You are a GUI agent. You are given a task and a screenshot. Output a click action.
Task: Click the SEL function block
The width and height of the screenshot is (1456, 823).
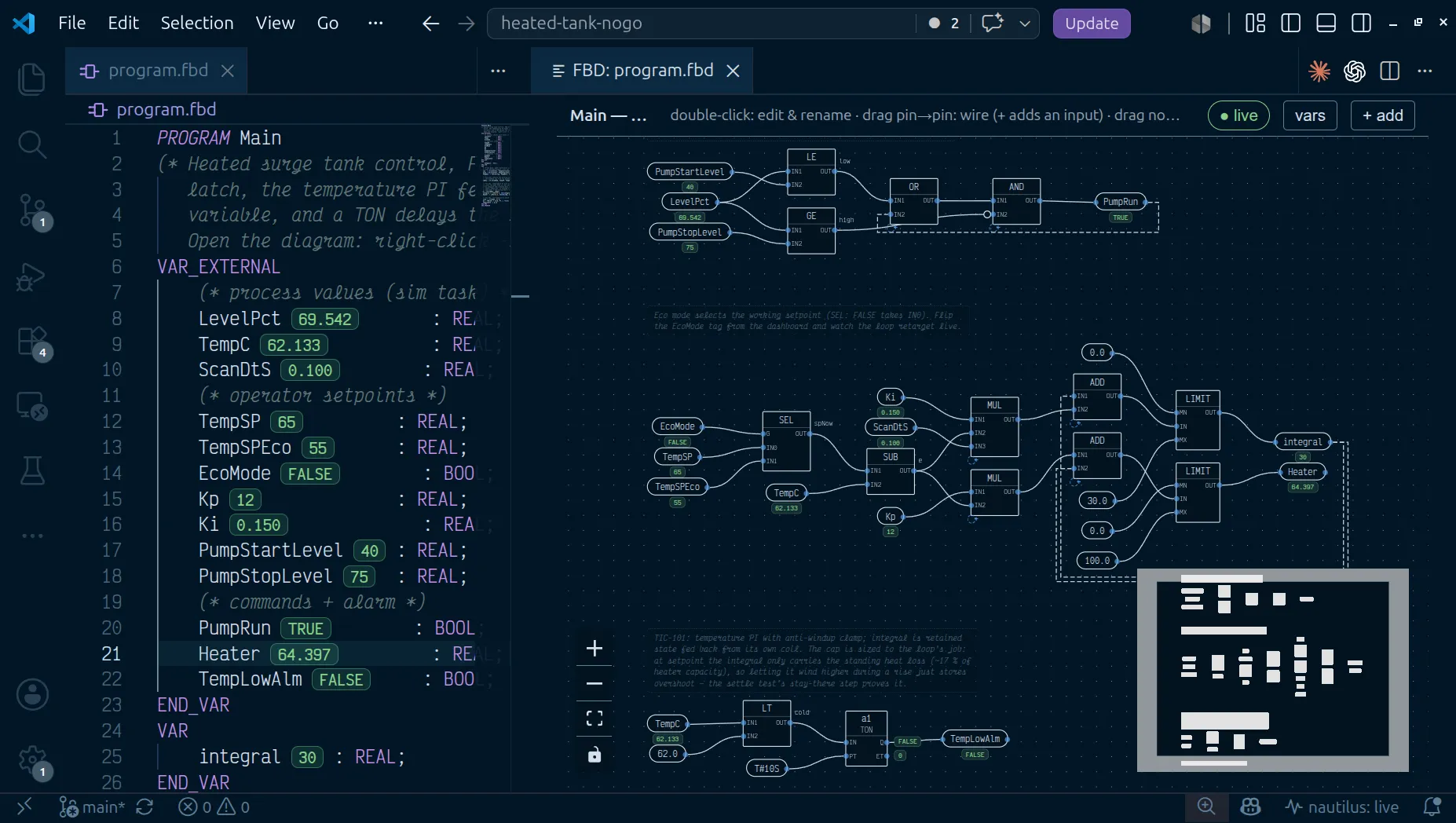coord(786,441)
